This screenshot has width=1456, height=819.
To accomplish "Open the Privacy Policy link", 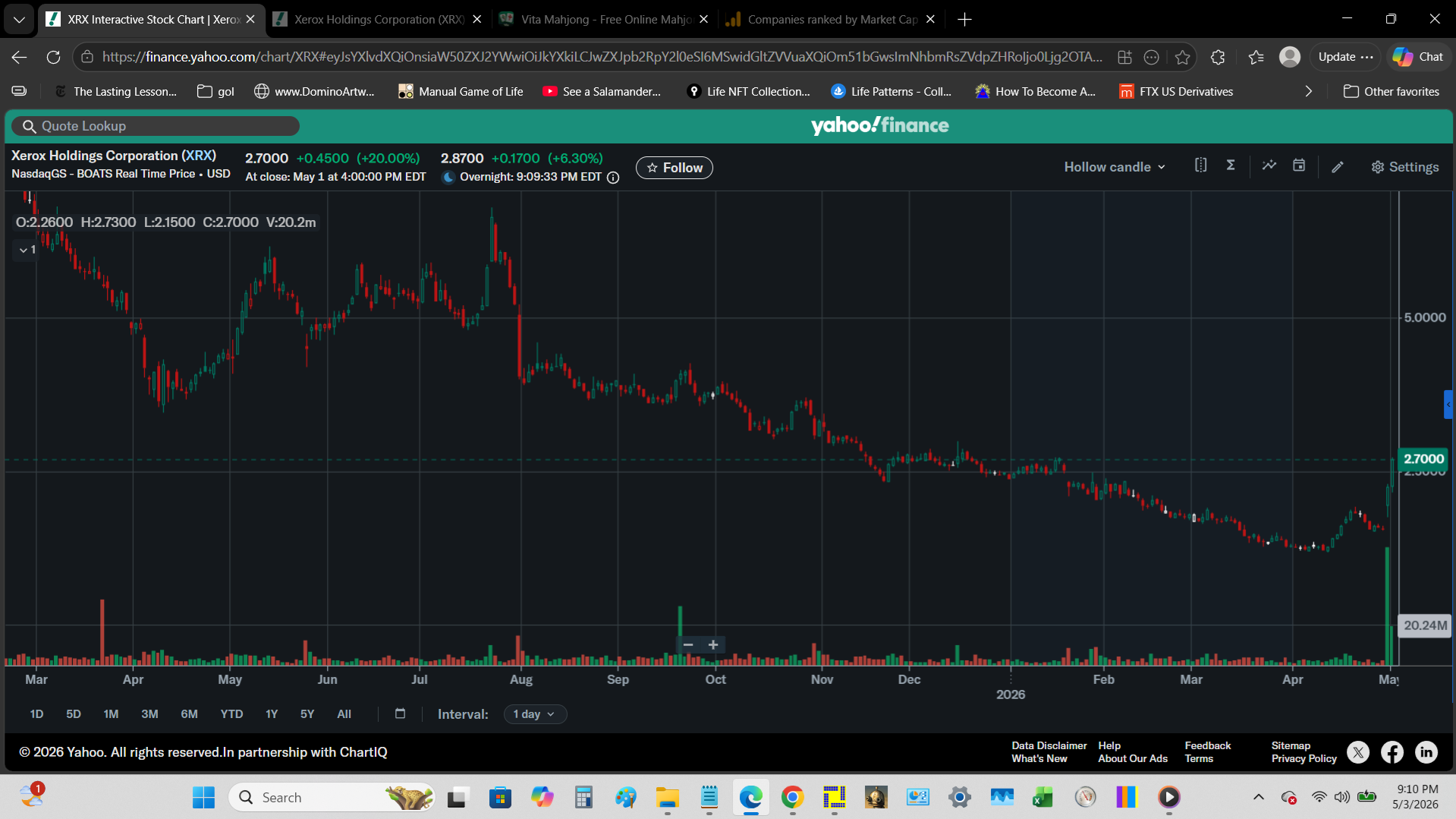I will click(x=1303, y=759).
